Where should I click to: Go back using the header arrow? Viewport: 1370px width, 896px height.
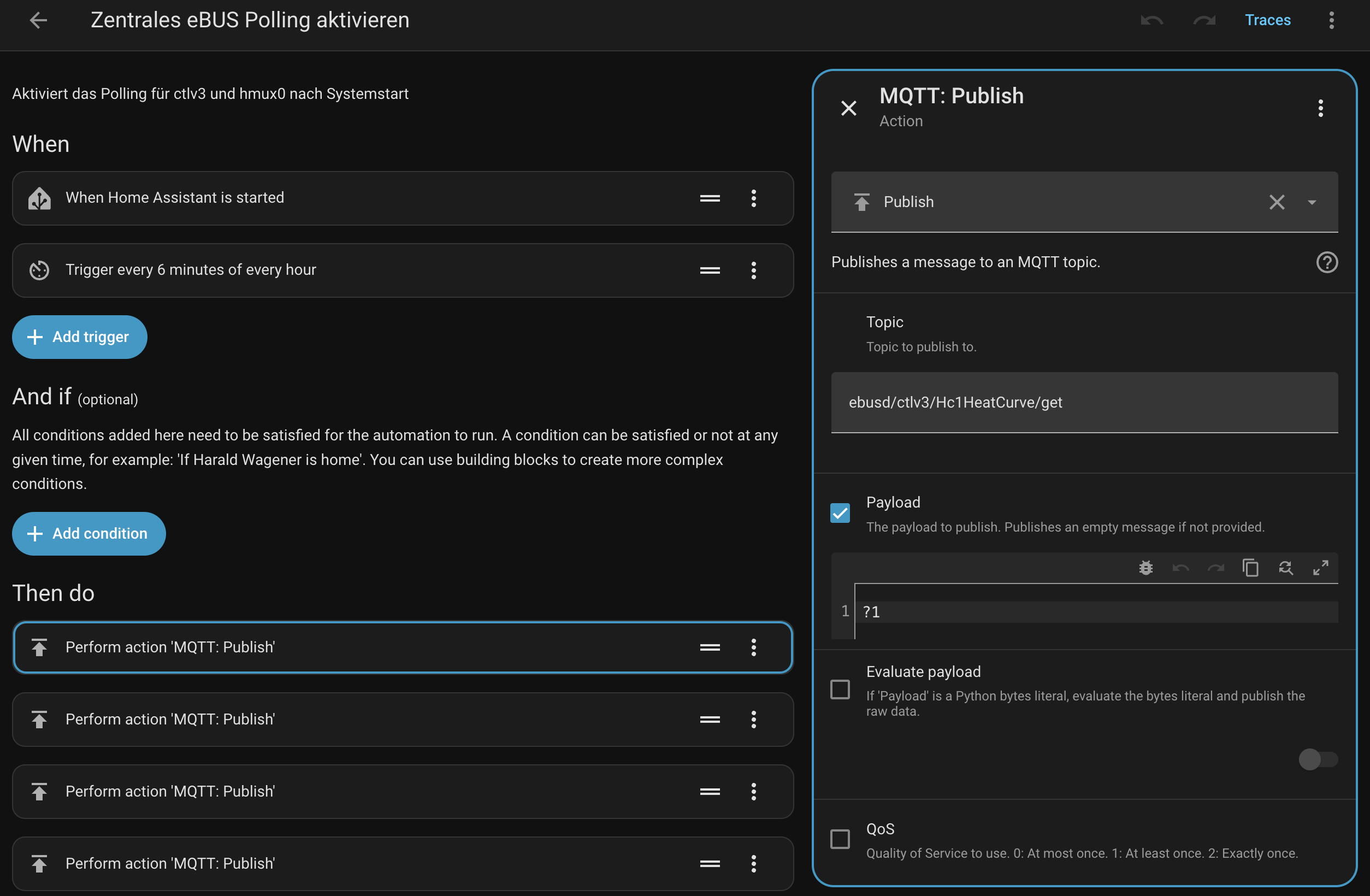[x=39, y=21]
